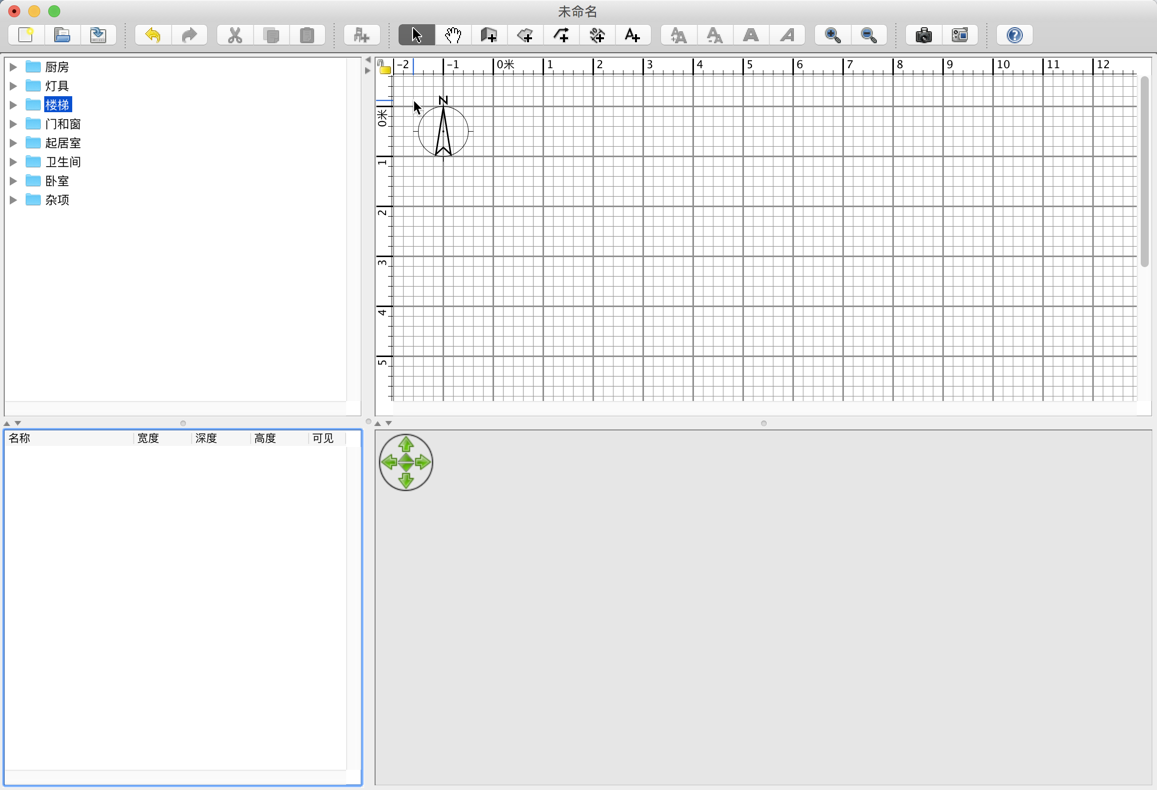Screen dimensions: 1157x790
Task: Select the create walls tool
Action: point(489,35)
